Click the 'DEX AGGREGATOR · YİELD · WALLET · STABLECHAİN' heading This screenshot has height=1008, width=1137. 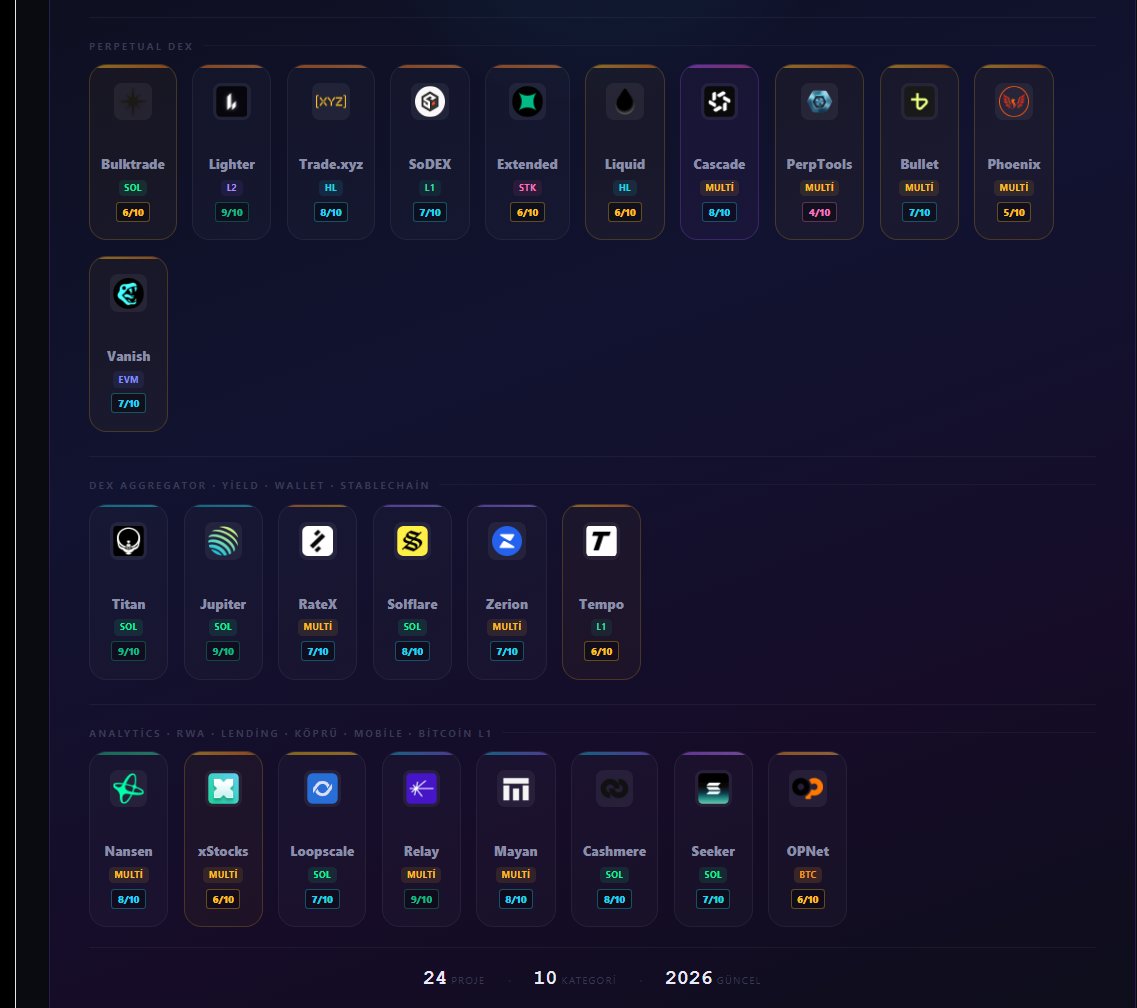click(x=259, y=485)
